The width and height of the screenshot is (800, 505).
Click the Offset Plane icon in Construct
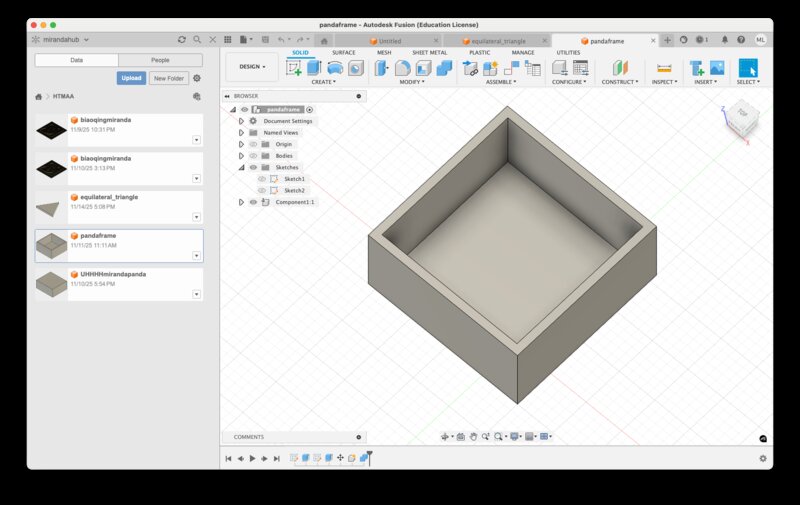pos(620,68)
